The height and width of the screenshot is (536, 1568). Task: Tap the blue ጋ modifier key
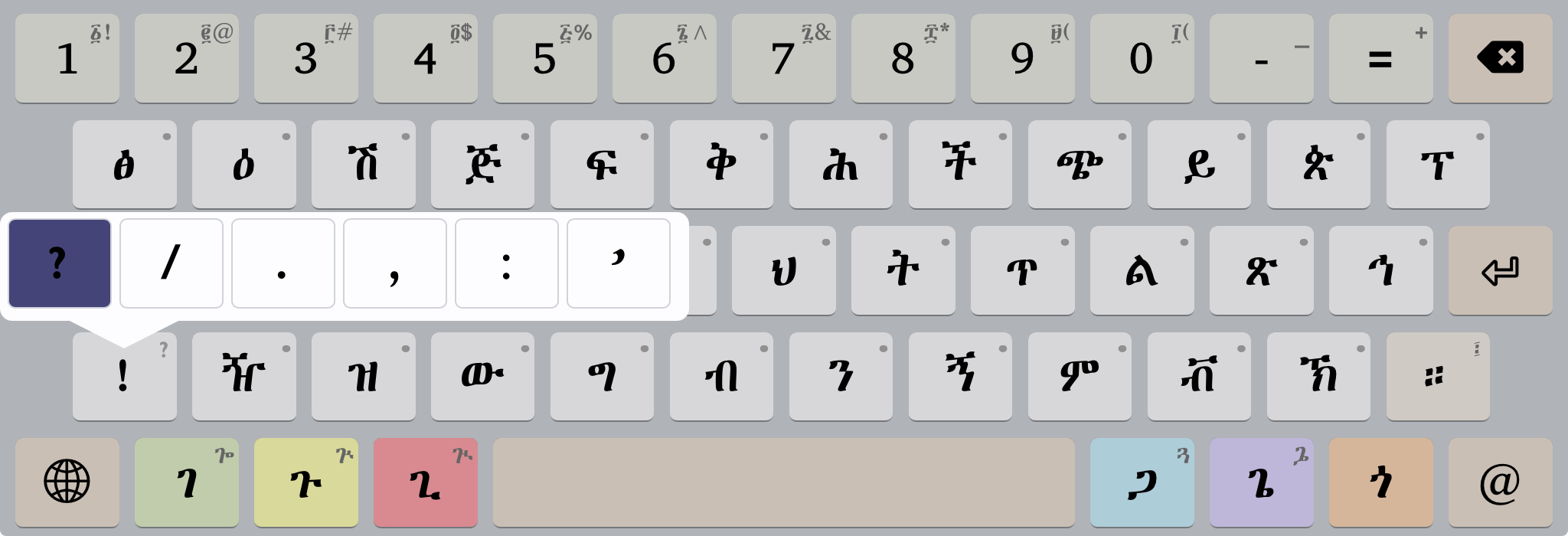[x=1142, y=482]
